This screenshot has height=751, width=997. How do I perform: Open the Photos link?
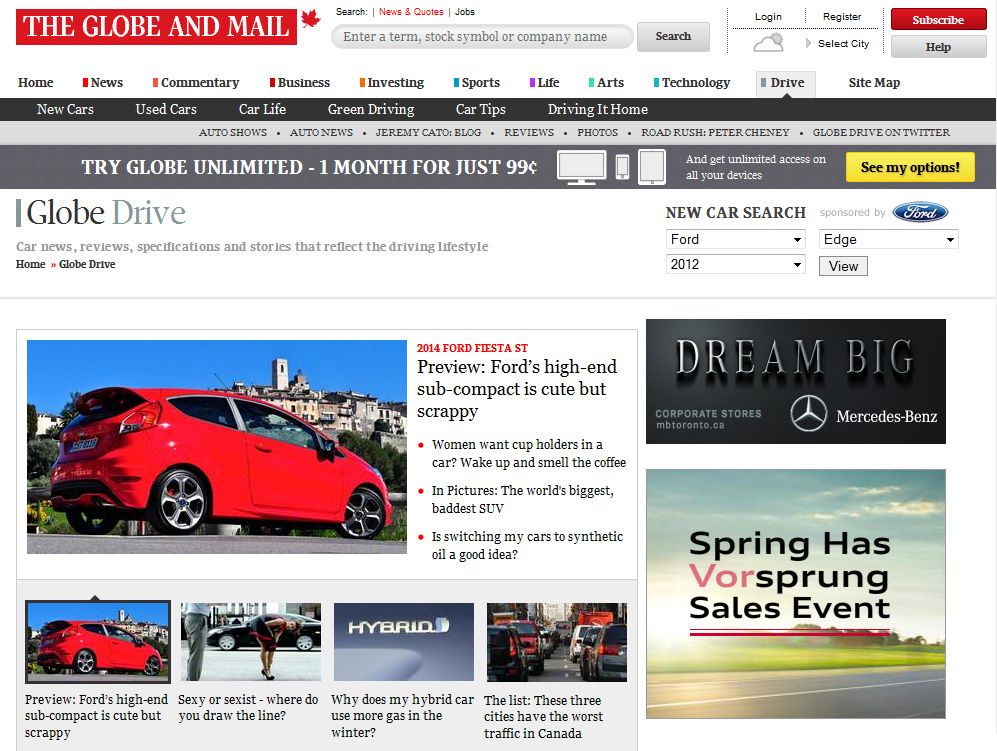[597, 132]
